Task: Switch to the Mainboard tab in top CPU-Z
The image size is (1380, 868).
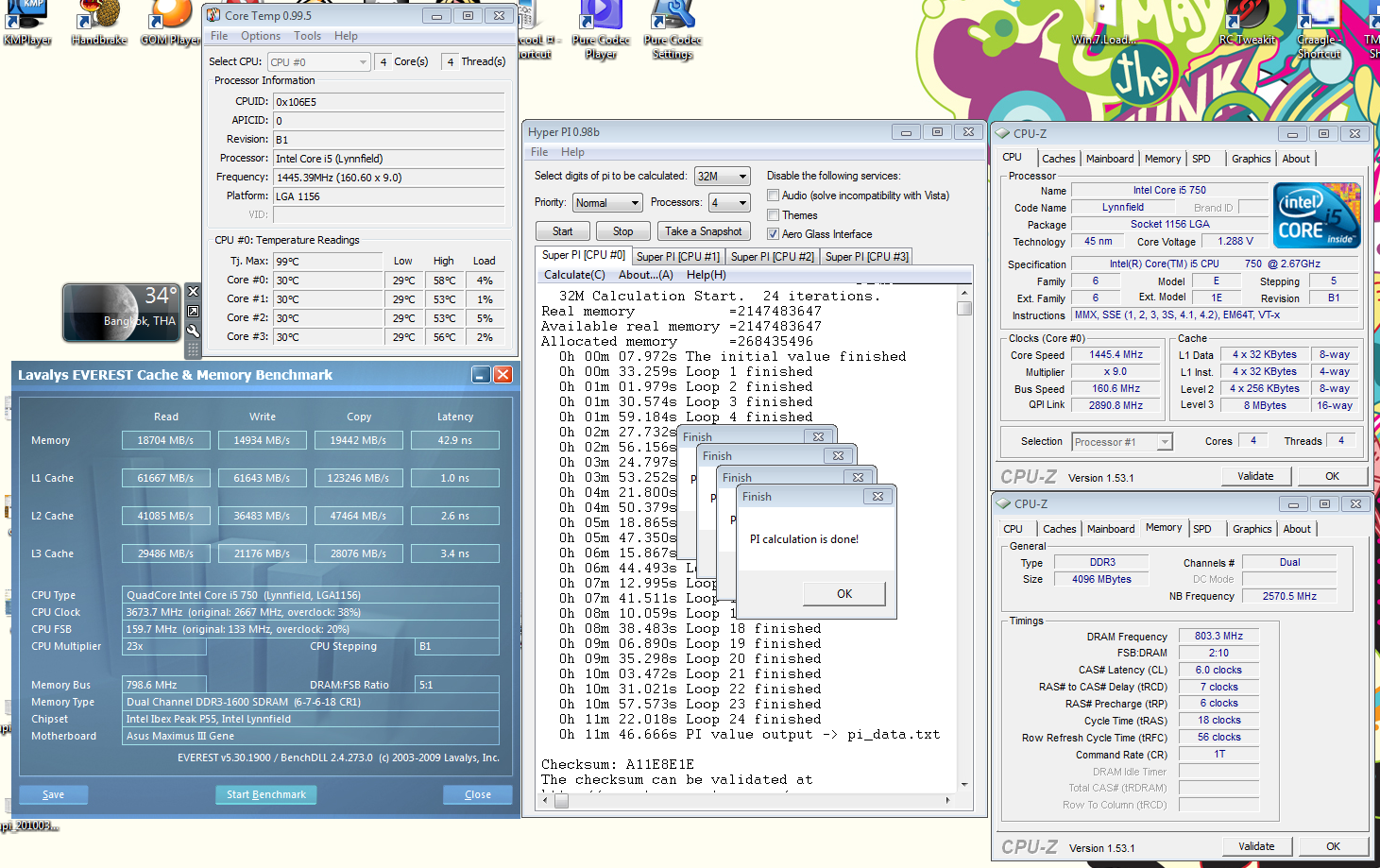Action: pyautogui.click(x=1110, y=159)
